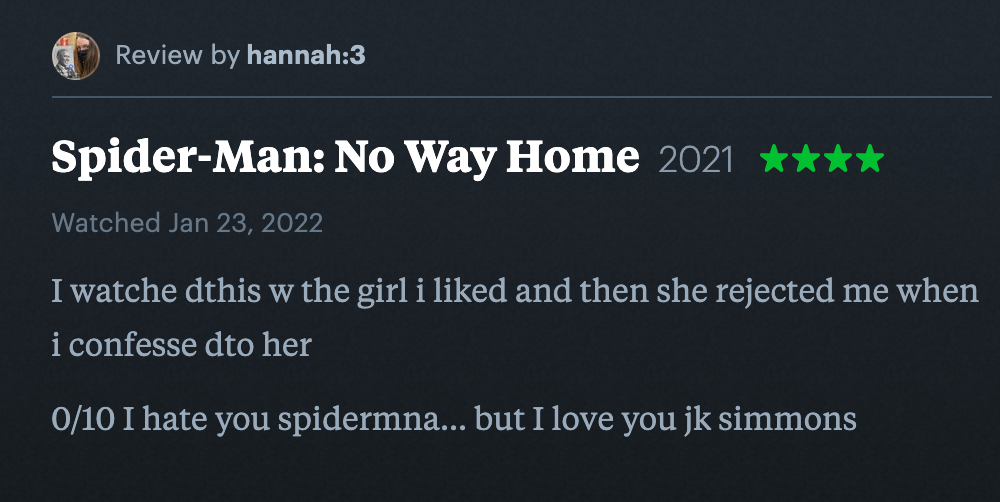The width and height of the screenshot is (1000, 502).
Task: Open hannah:3's profile avatar
Action: pos(76,56)
